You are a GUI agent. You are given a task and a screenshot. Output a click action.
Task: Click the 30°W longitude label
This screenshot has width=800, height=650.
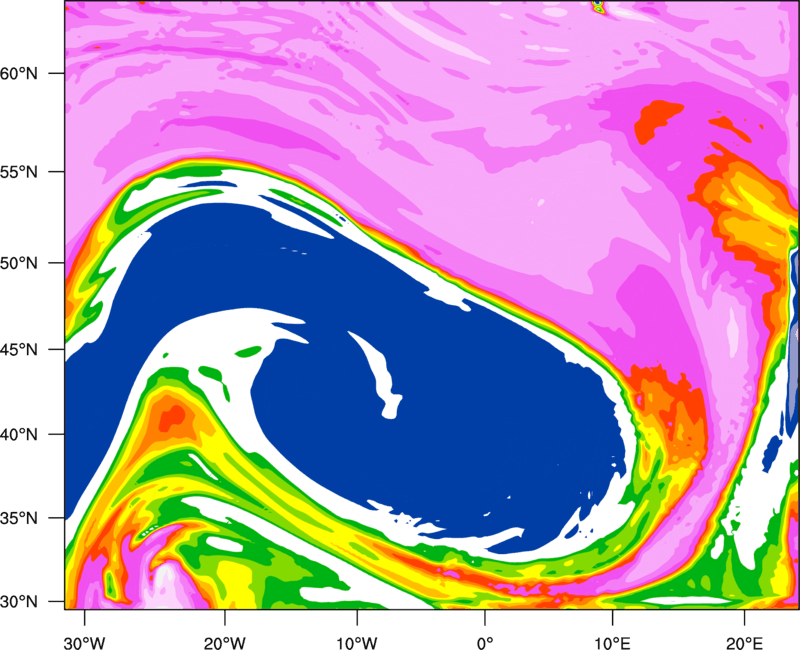84,643
